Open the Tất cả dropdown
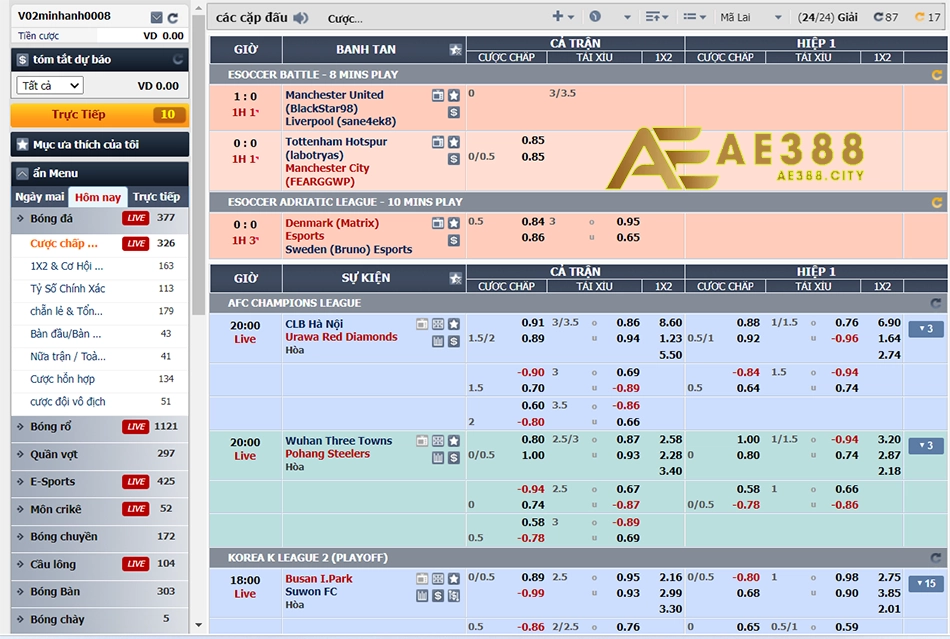Screen dimensions: 950x639 point(50,86)
